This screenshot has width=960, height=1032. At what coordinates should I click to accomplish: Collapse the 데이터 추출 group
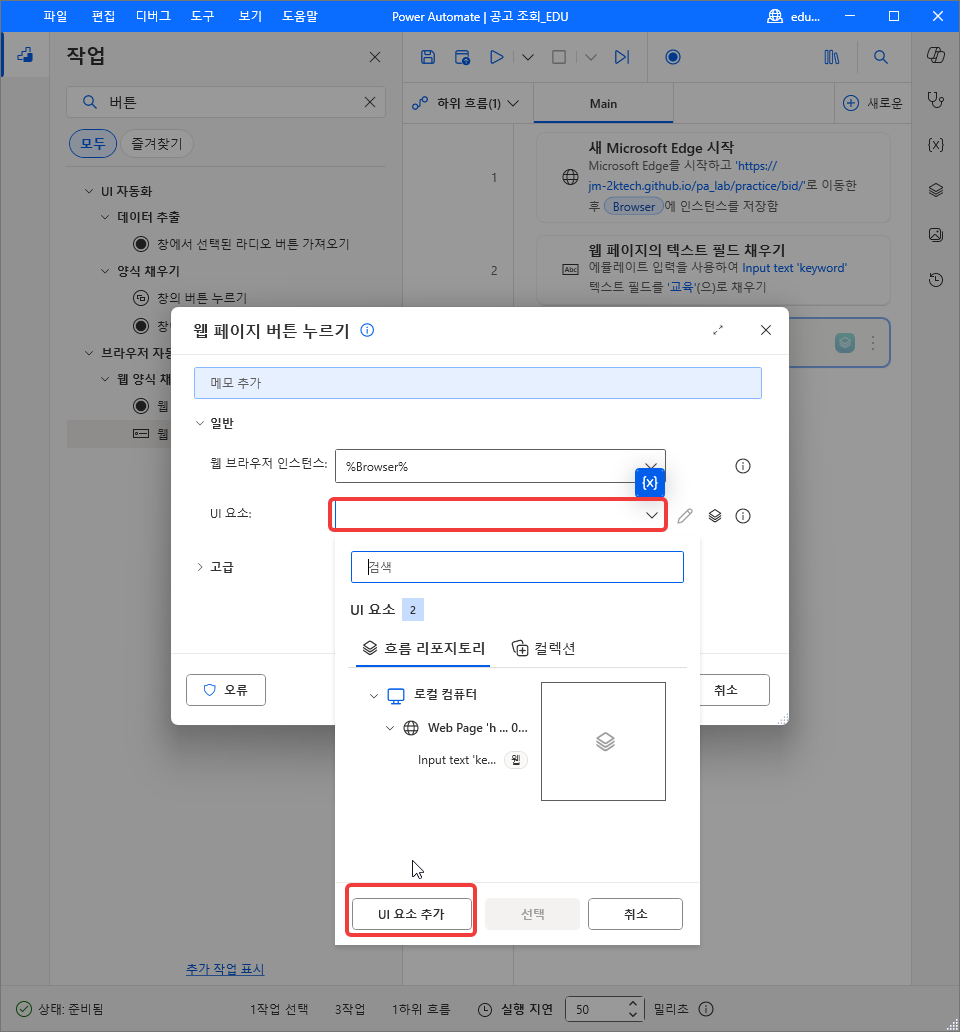(x=105, y=217)
